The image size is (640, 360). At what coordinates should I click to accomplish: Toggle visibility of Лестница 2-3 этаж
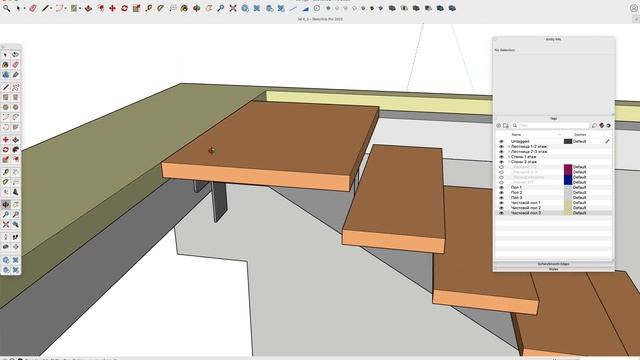(502, 151)
